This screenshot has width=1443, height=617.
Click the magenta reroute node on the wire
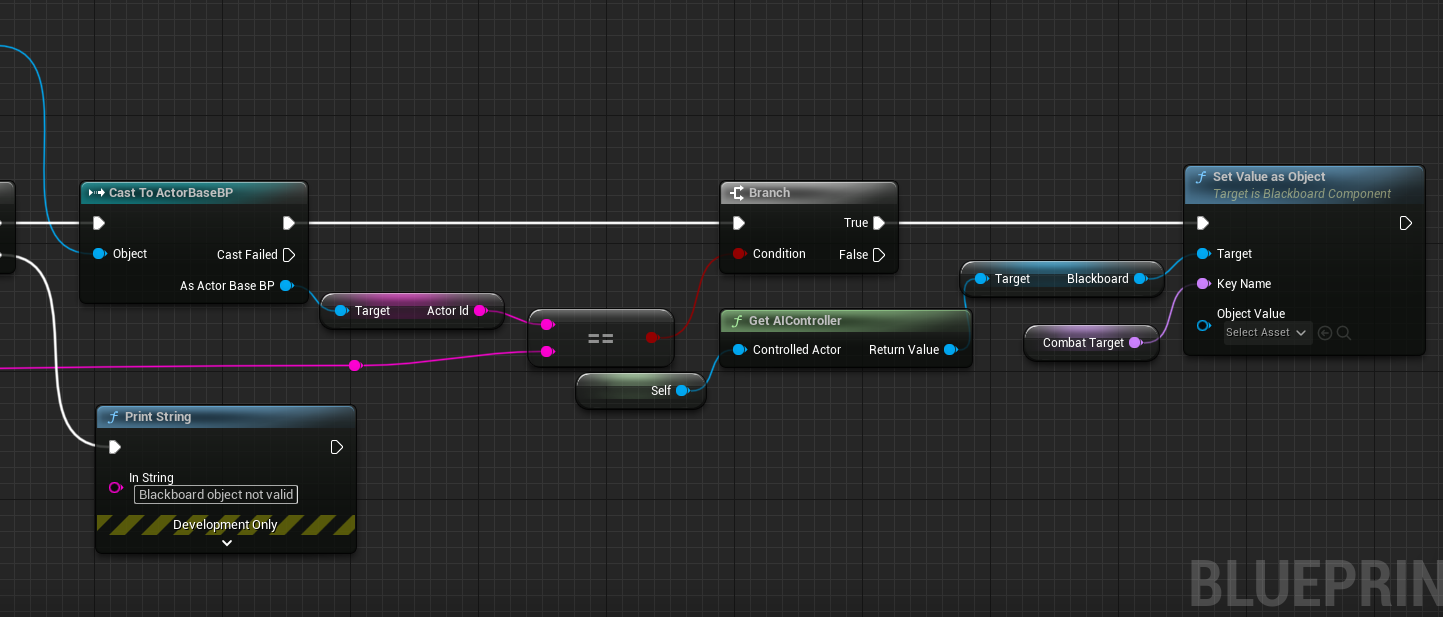(354, 366)
